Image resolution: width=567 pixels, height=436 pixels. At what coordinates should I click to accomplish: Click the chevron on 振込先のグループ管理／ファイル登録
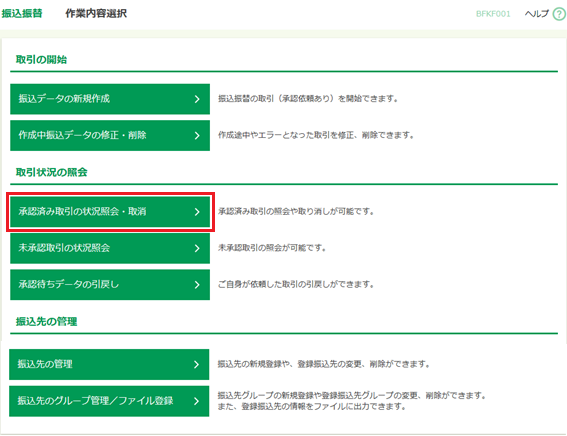coord(196,401)
